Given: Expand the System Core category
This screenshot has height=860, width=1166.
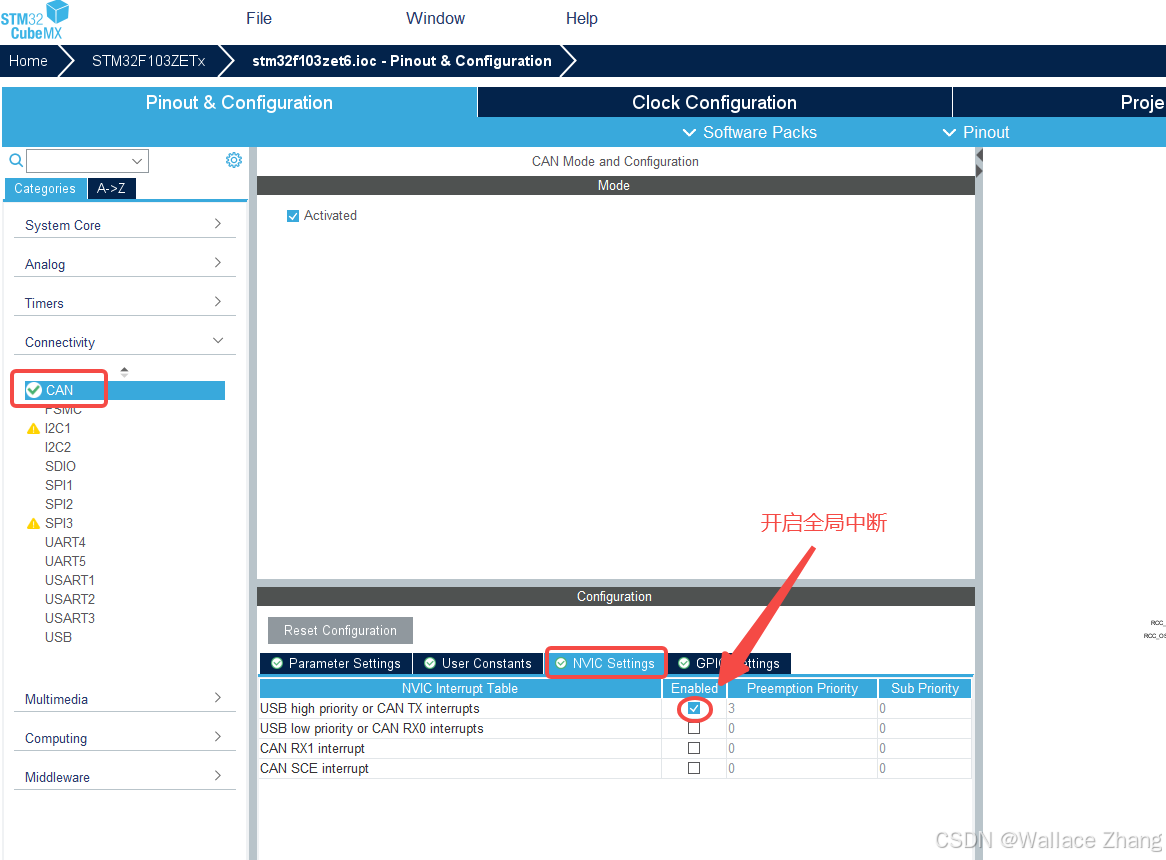Looking at the screenshot, I should tap(124, 224).
